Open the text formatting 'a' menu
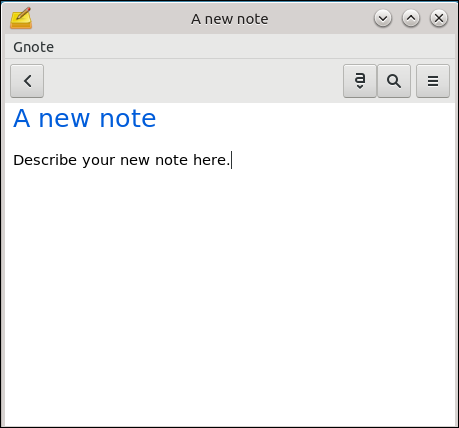Viewport: 459px width, 428px height. click(360, 81)
